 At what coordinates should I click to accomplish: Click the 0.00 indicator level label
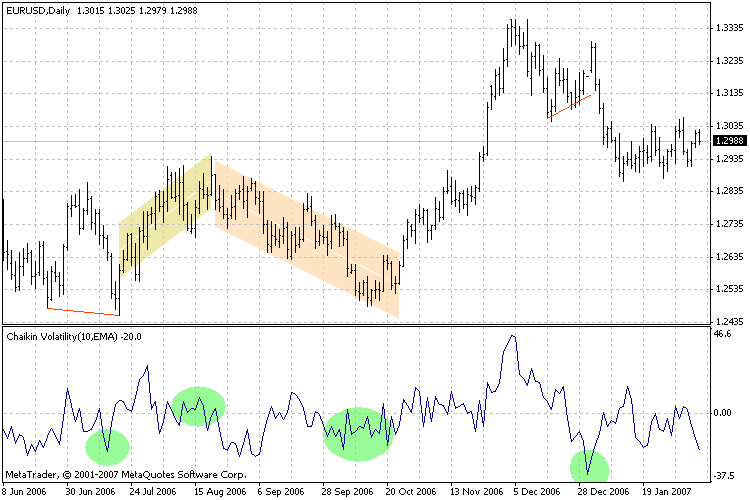pos(722,412)
